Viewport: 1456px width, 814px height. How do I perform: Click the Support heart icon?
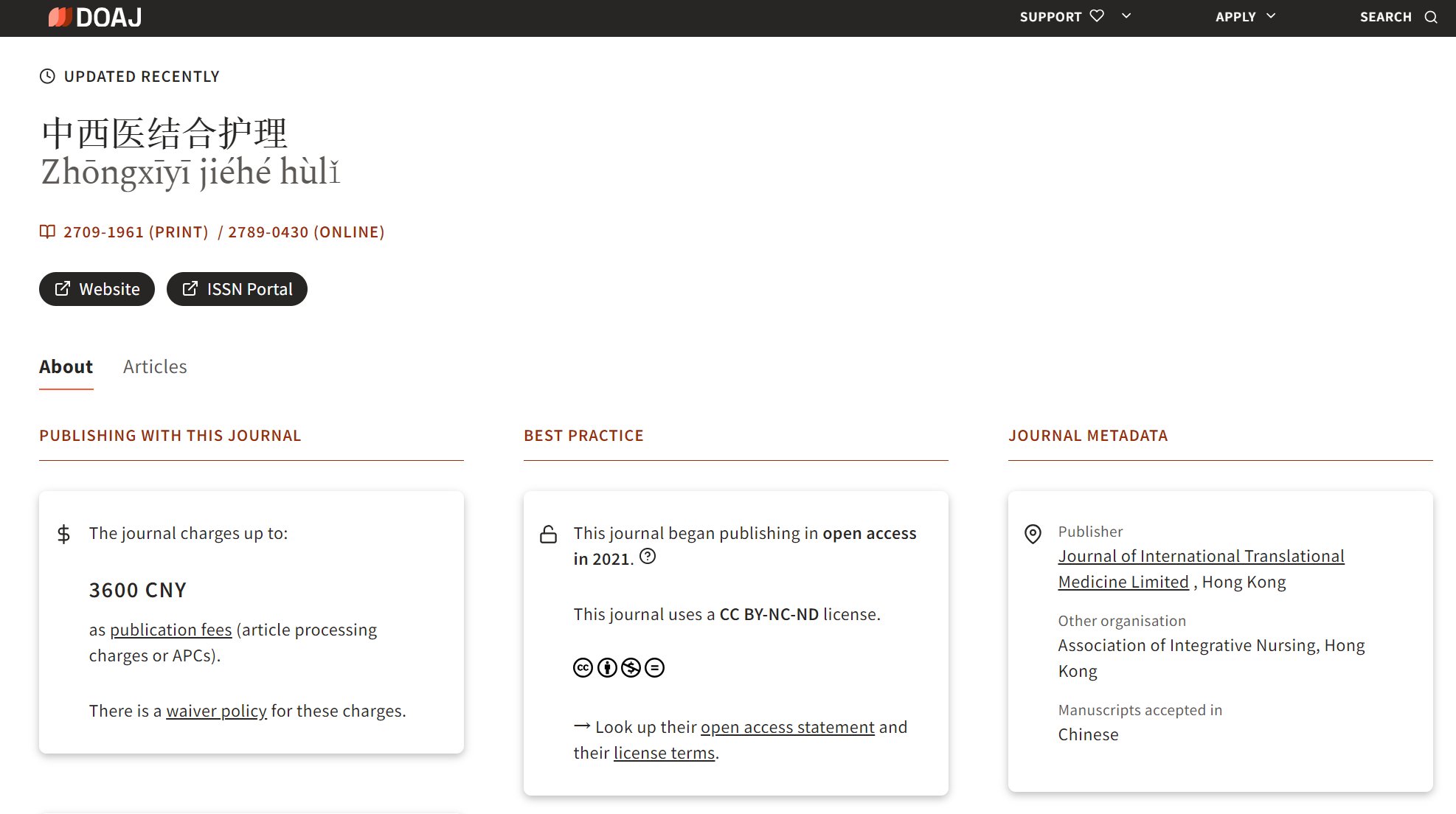click(1097, 16)
